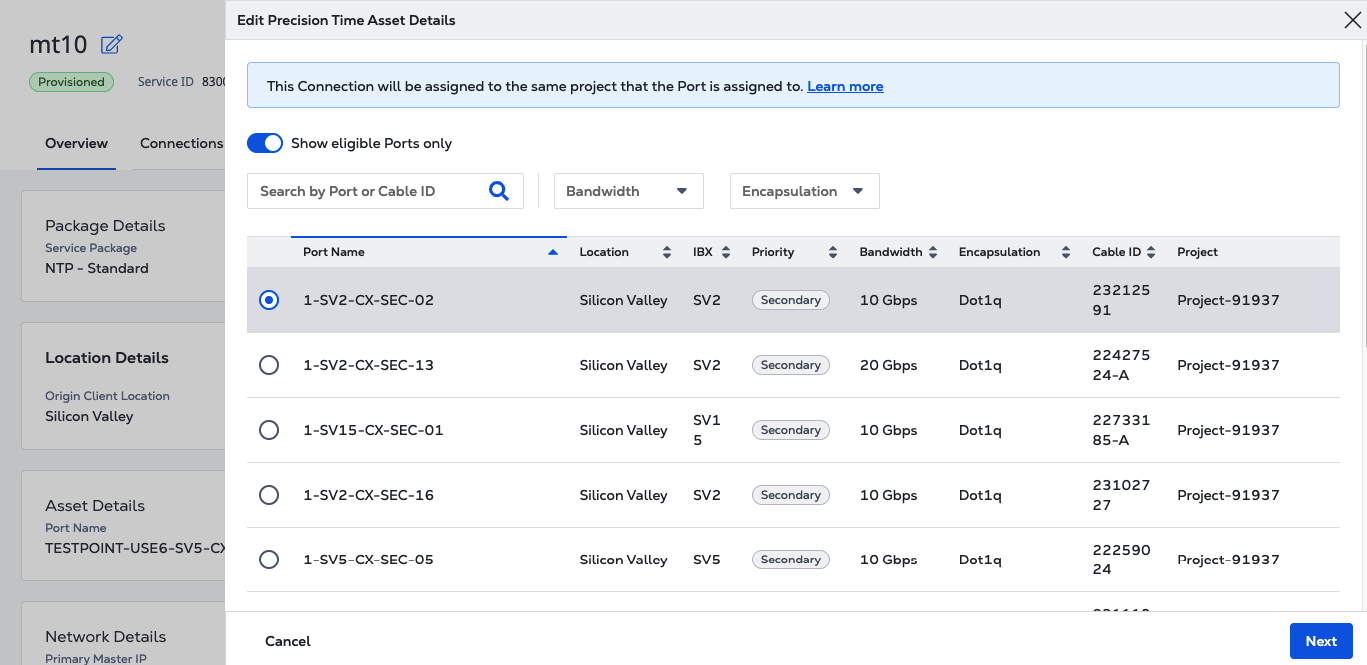Open the Learn more link
The image size is (1367, 665).
845,87
